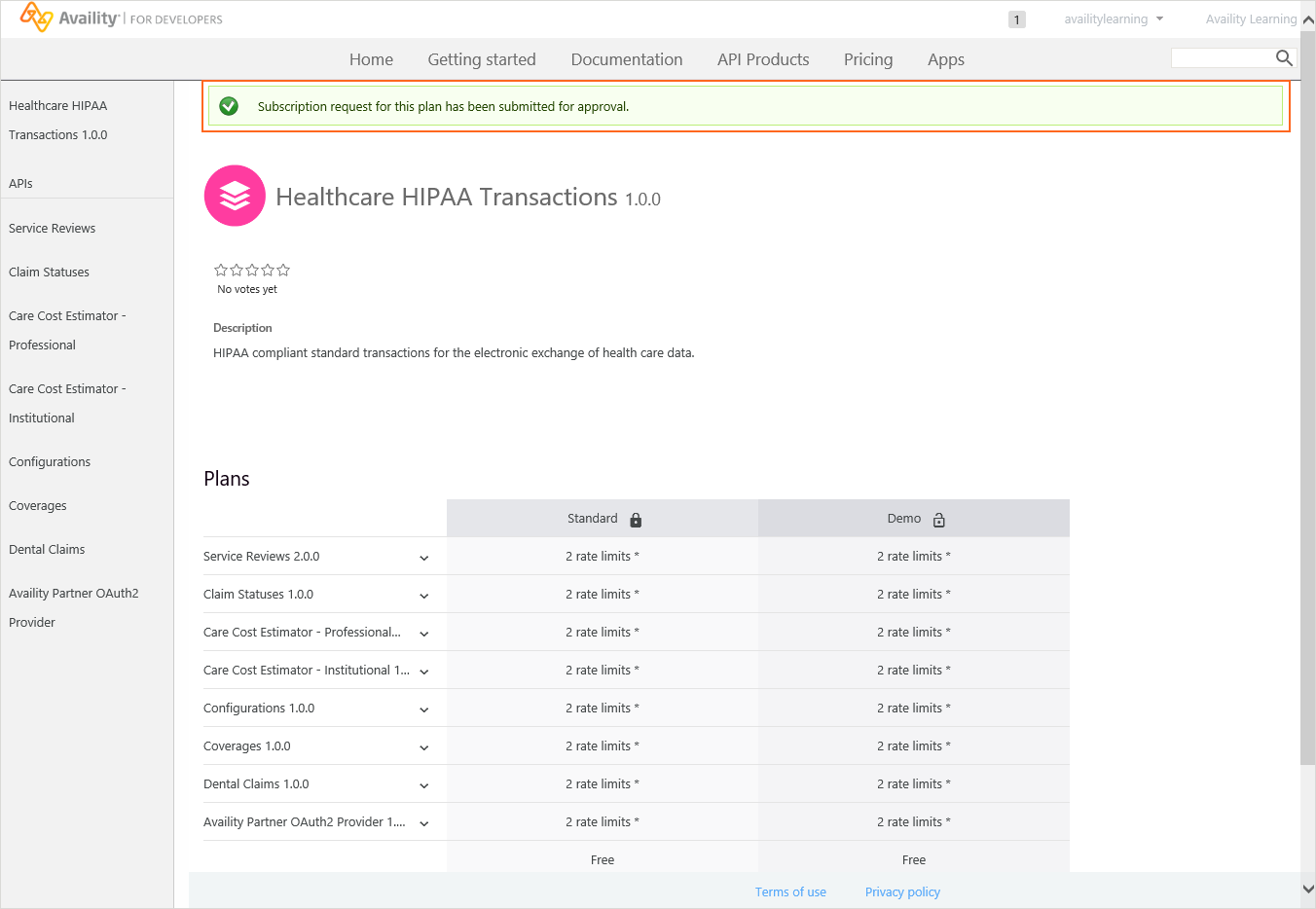The height and width of the screenshot is (909, 1316).
Task: Click Standard rate limits for Service Reviews
Action: [603, 556]
